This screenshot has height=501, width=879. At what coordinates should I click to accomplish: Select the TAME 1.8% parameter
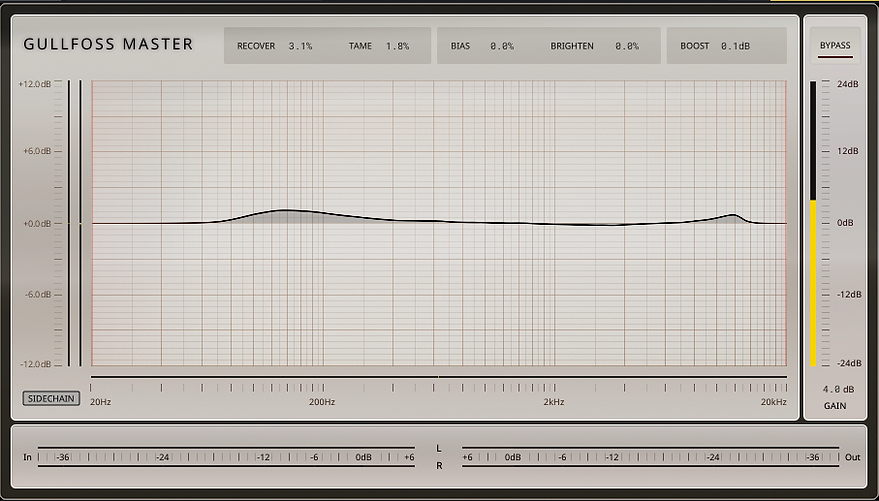(378, 46)
